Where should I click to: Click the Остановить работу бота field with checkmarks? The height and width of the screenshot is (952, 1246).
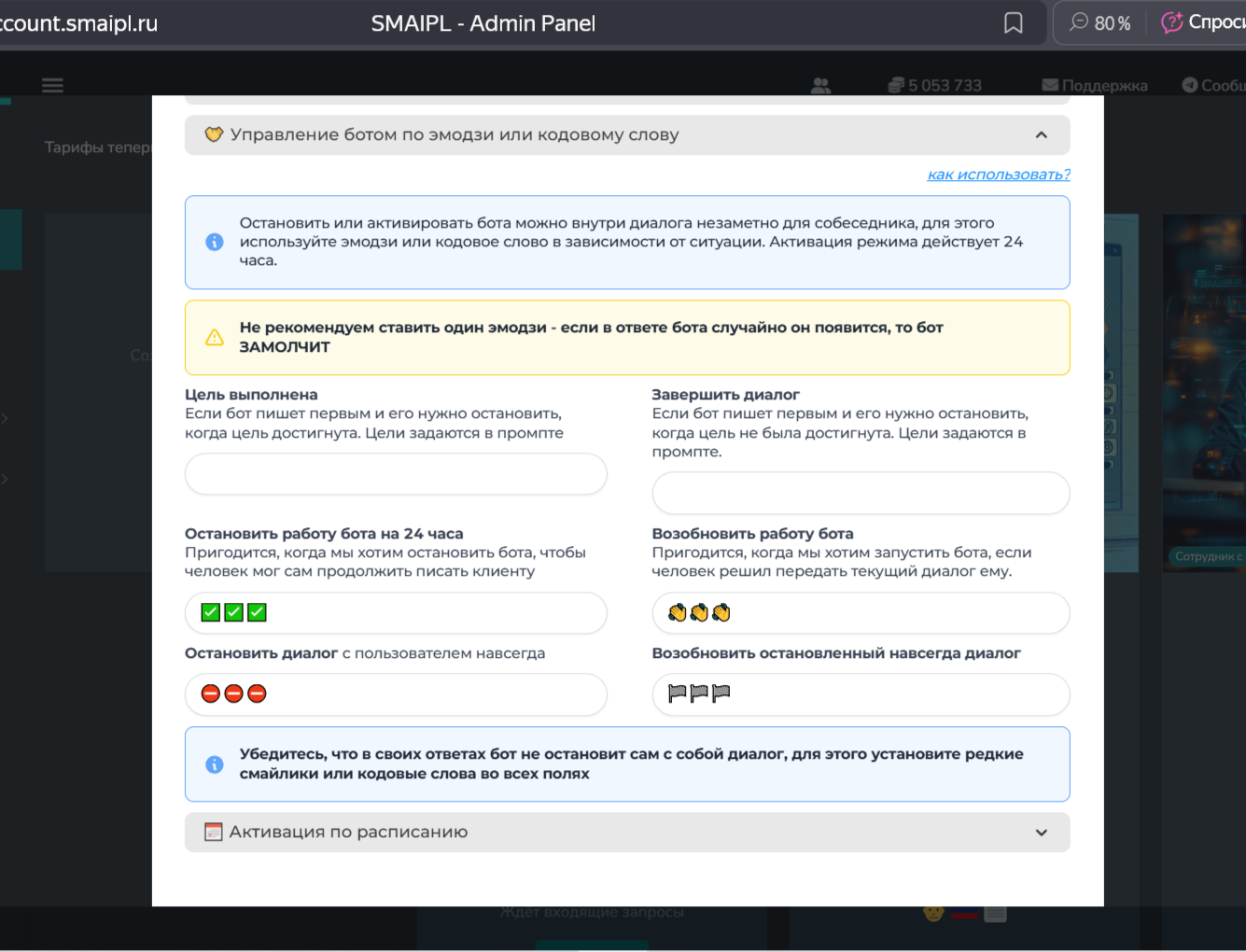tap(396, 613)
